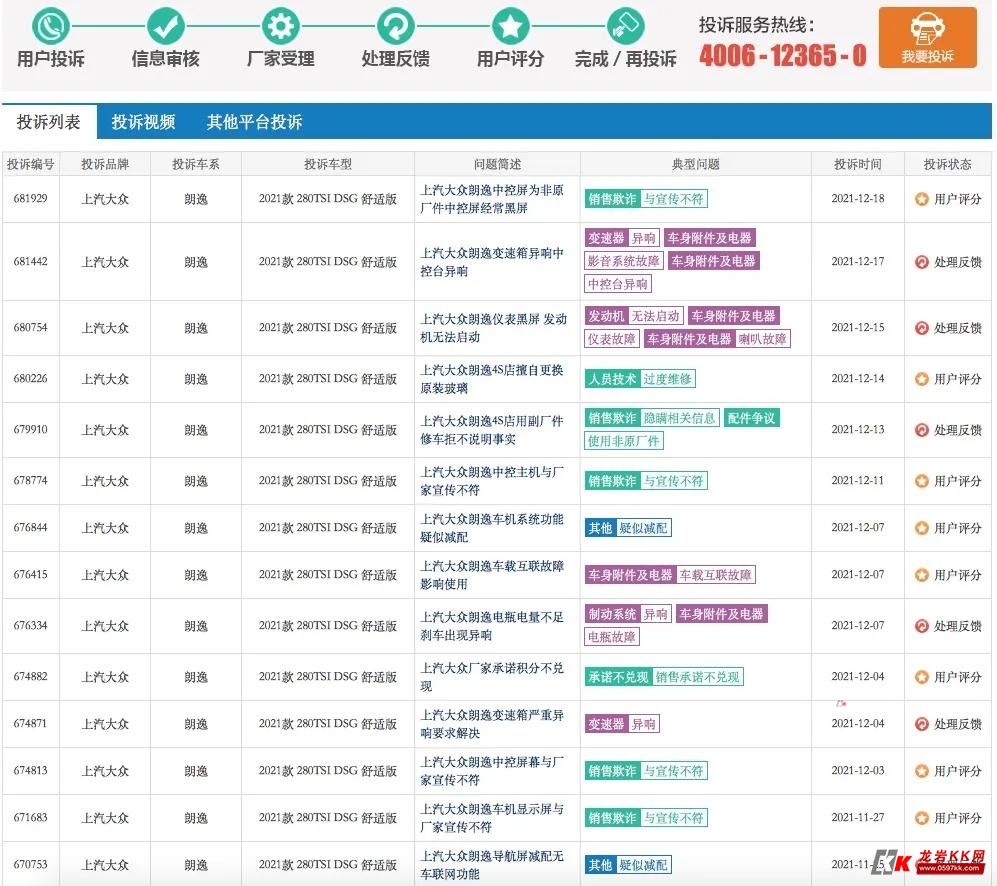Click hotline number 4006-12365-0

tap(783, 55)
